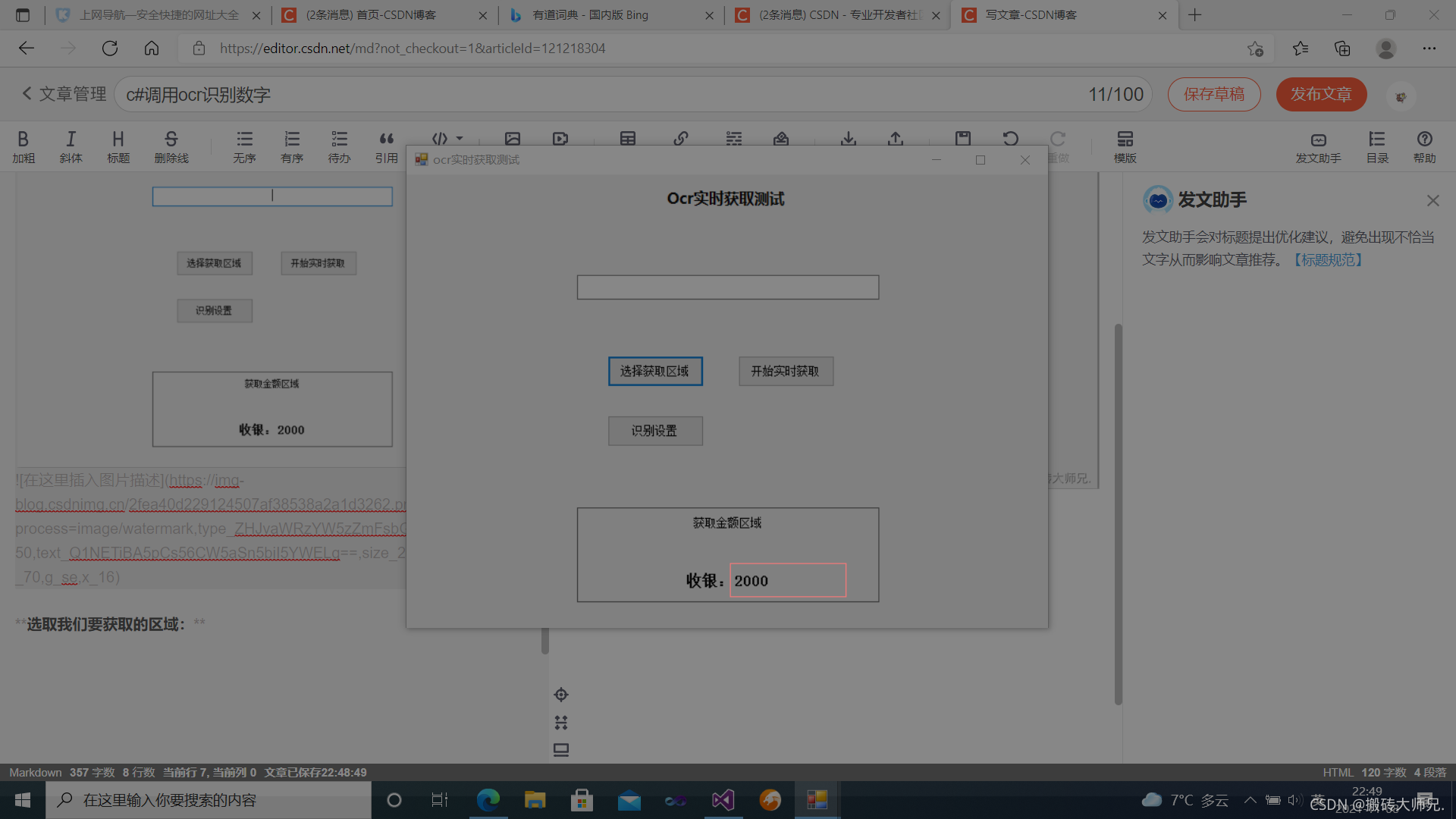Click the empty text box in ocr window
This screenshot has width=1456, height=819.
728,287
